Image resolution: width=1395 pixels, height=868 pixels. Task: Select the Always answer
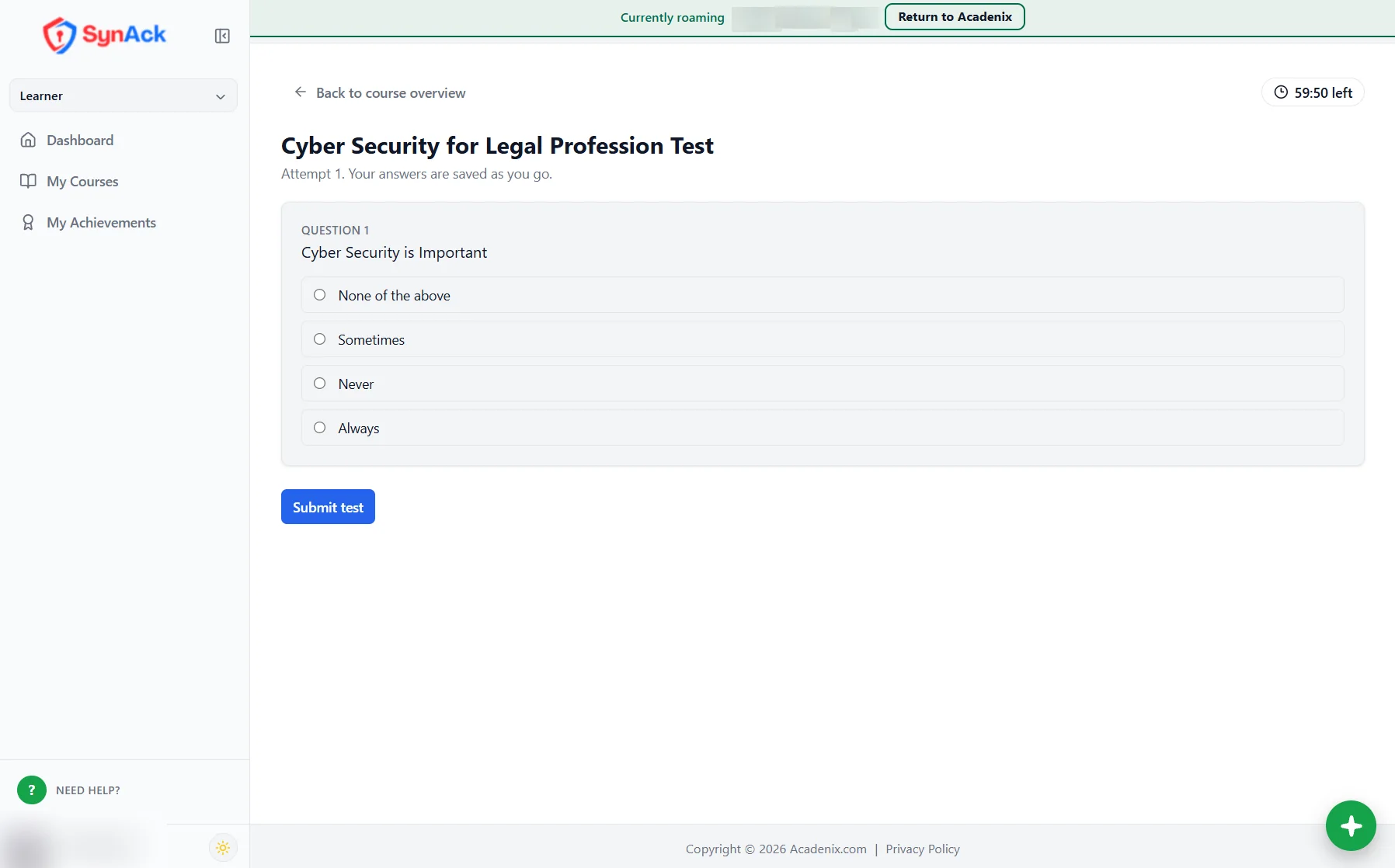pyautogui.click(x=822, y=428)
